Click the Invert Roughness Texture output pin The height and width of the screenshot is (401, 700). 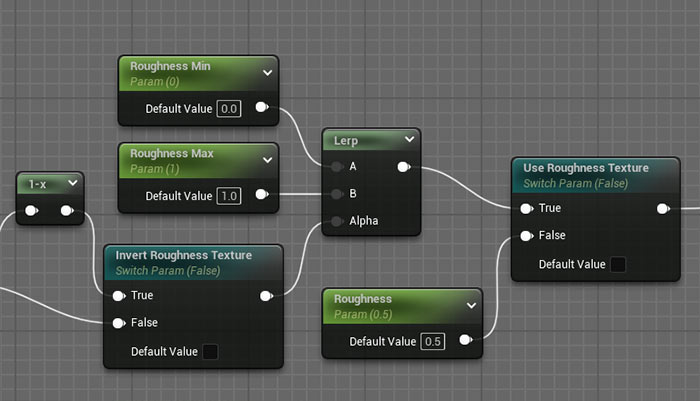[x=266, y=296]
